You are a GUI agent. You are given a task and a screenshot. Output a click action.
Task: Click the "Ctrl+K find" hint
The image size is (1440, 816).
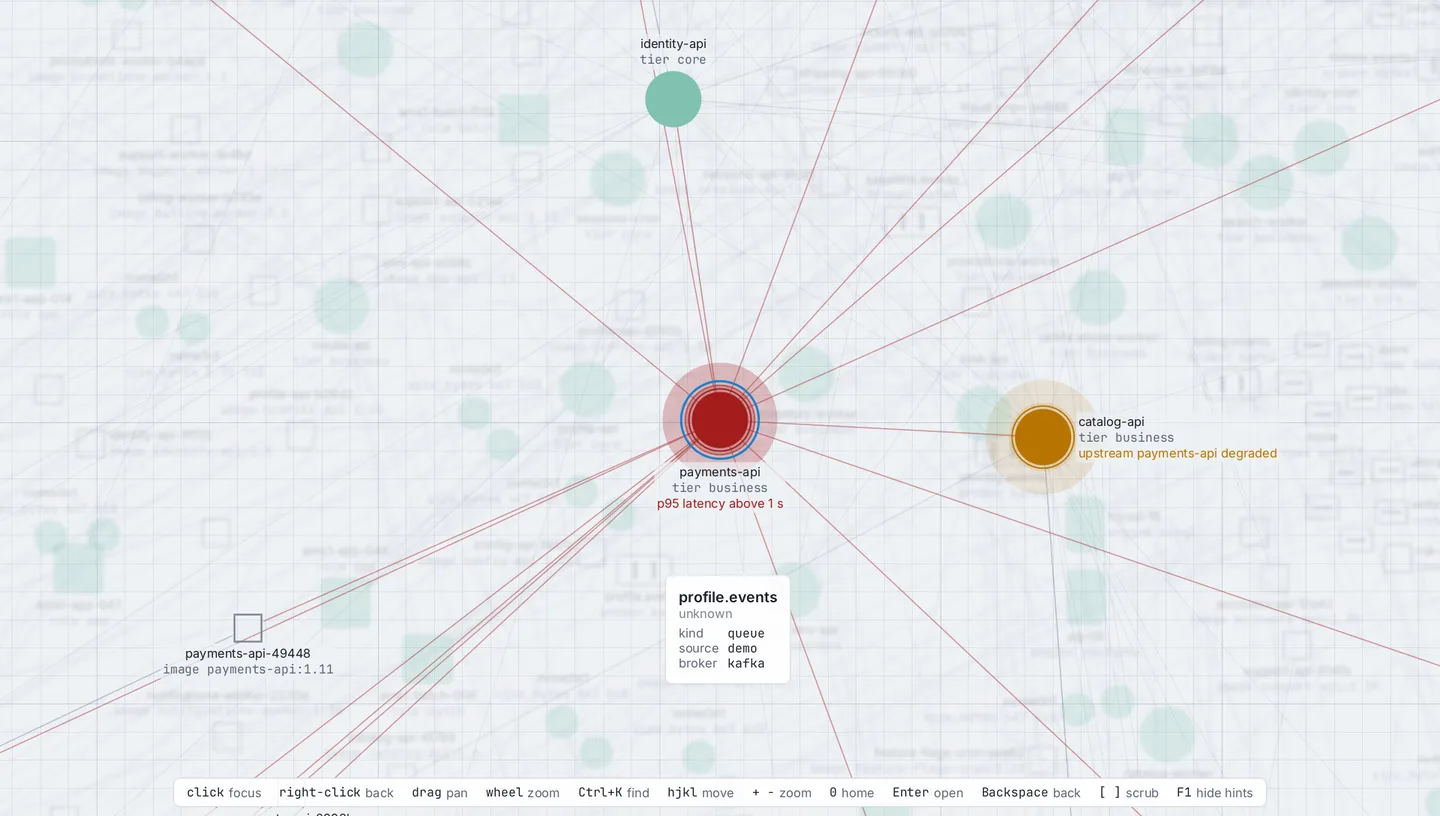(x=614, y=793)
